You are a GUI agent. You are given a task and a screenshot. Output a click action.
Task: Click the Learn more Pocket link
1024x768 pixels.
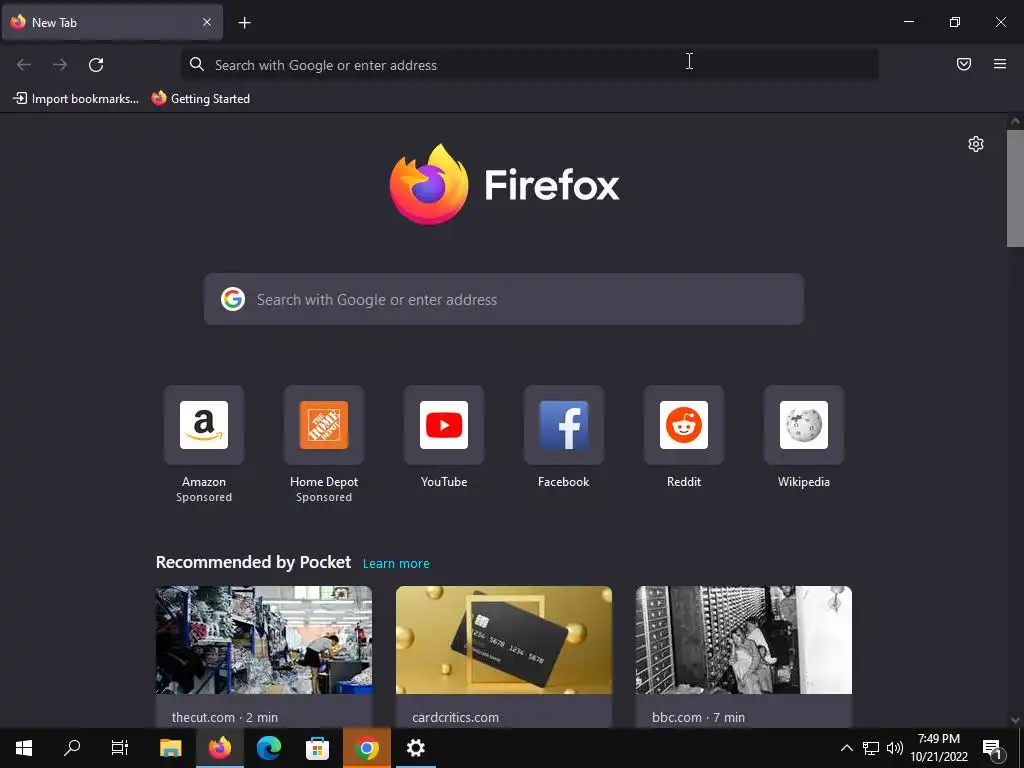(x=396, y=564)
